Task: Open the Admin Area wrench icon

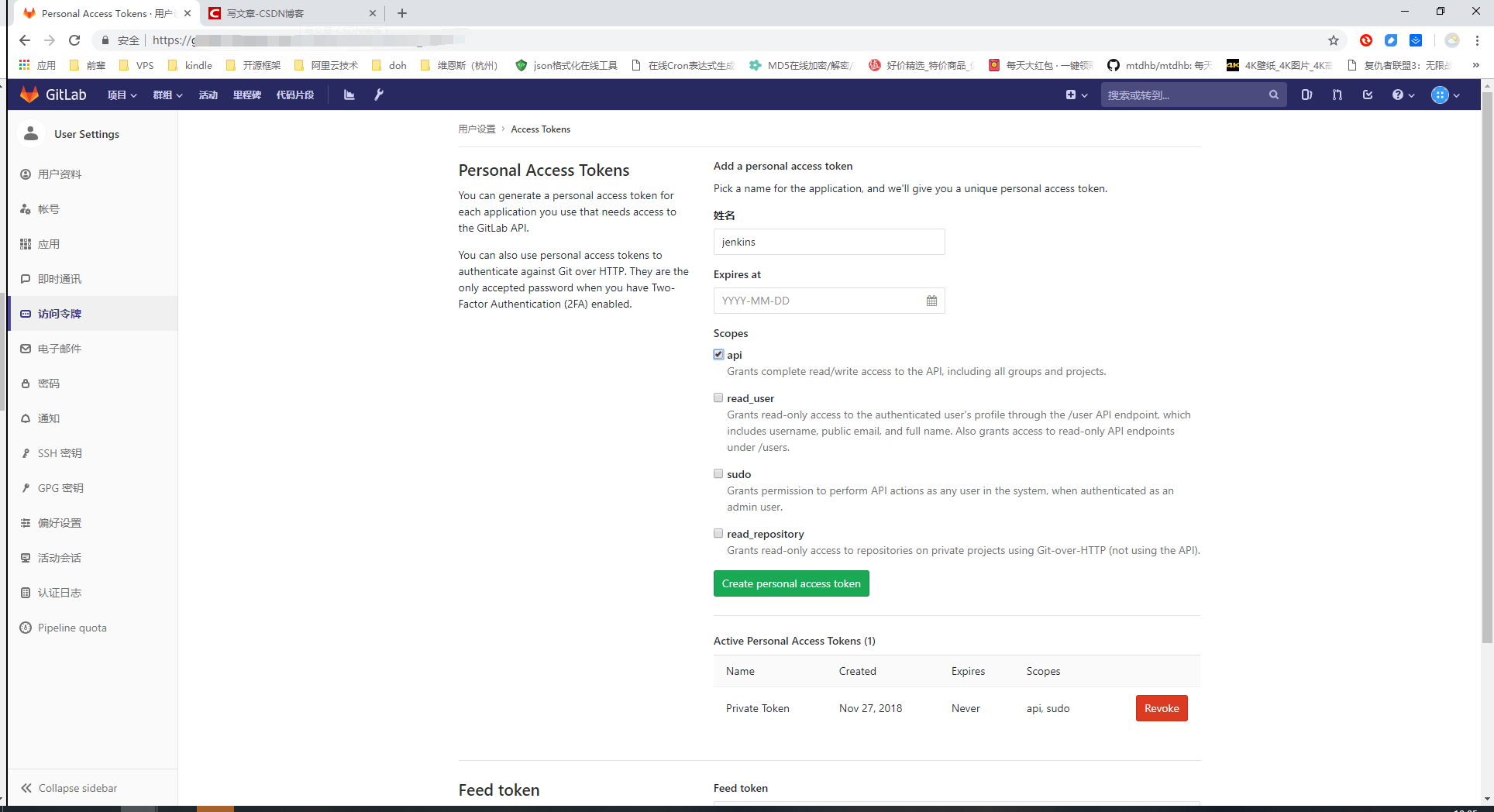Action: (x=379, y=95)
